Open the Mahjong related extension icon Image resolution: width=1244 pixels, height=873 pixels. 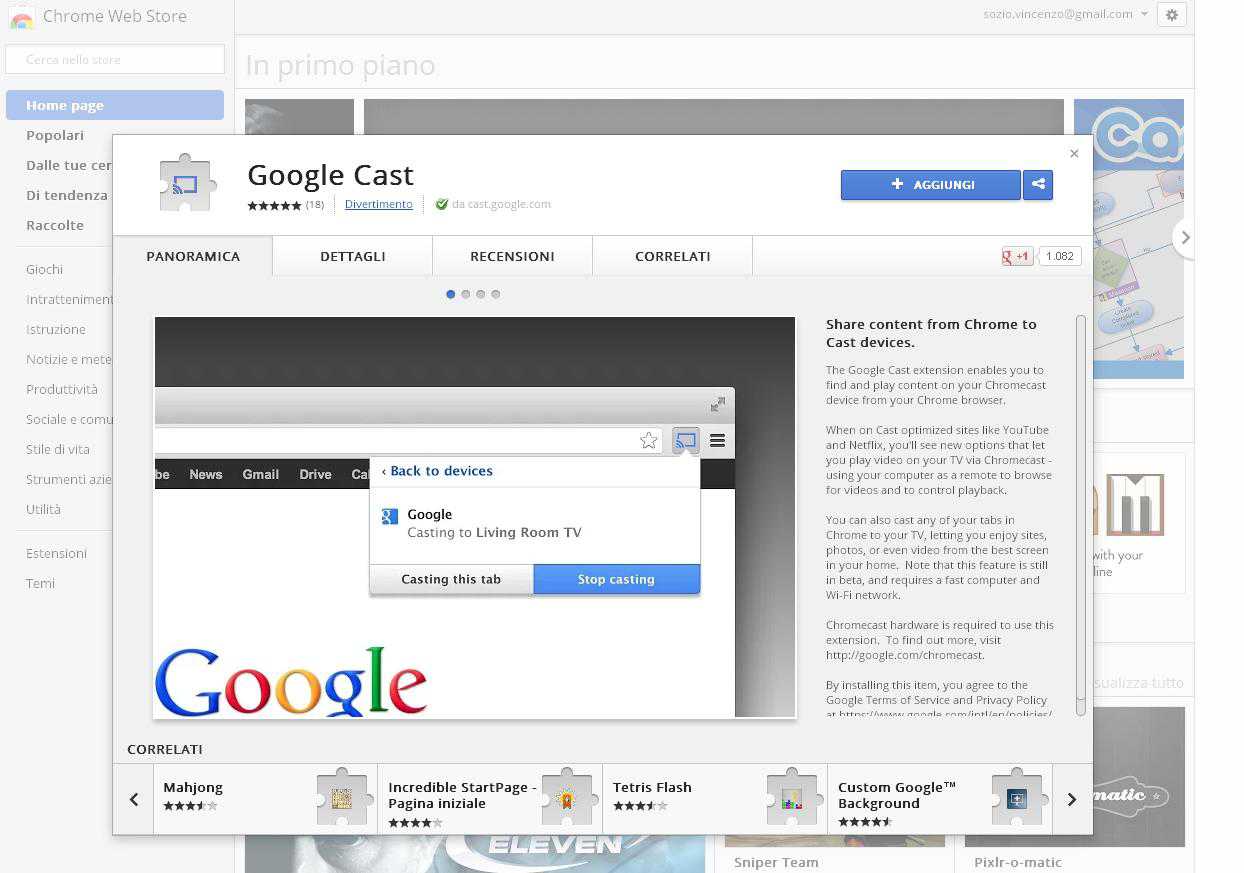click(x=342, y=797)
